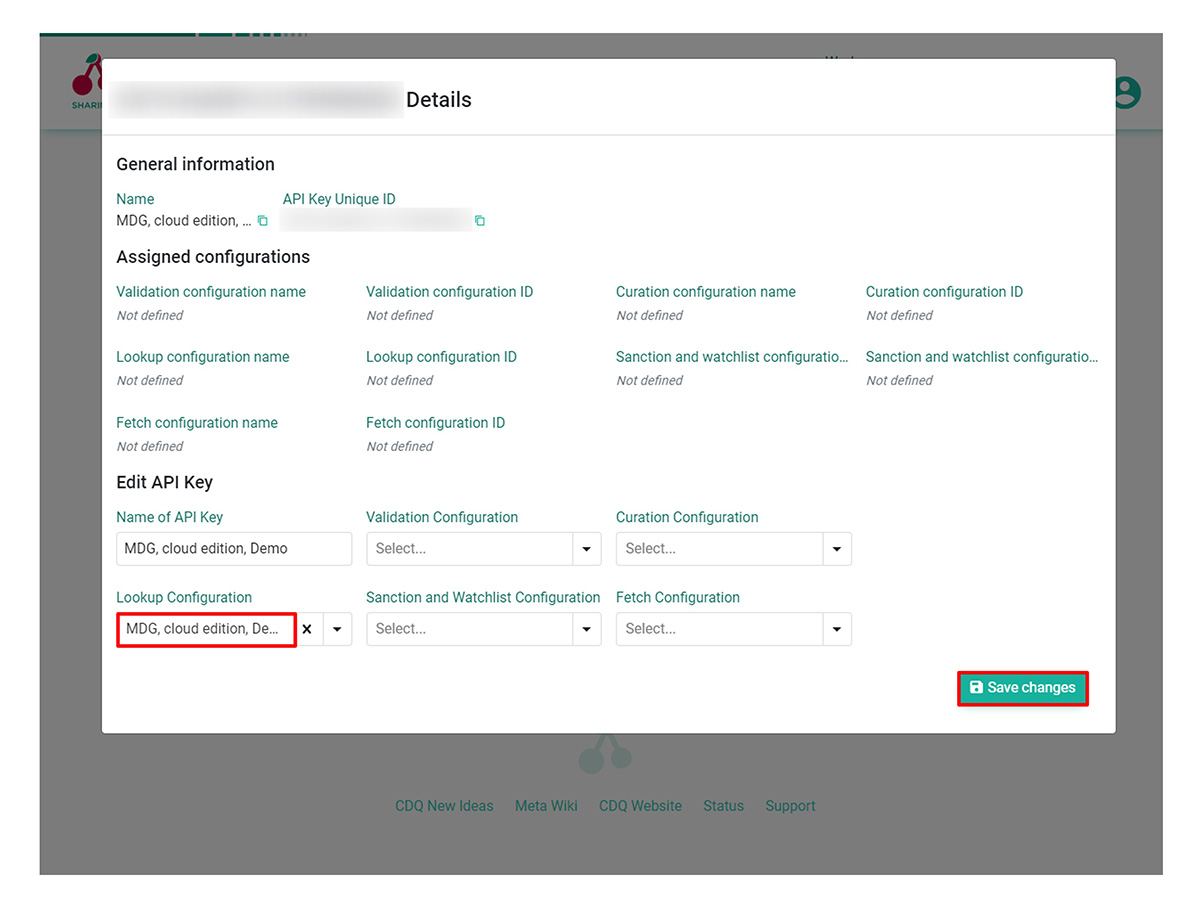1200x908 pixels.
Task: Click the General information heading
Action: 195,164
